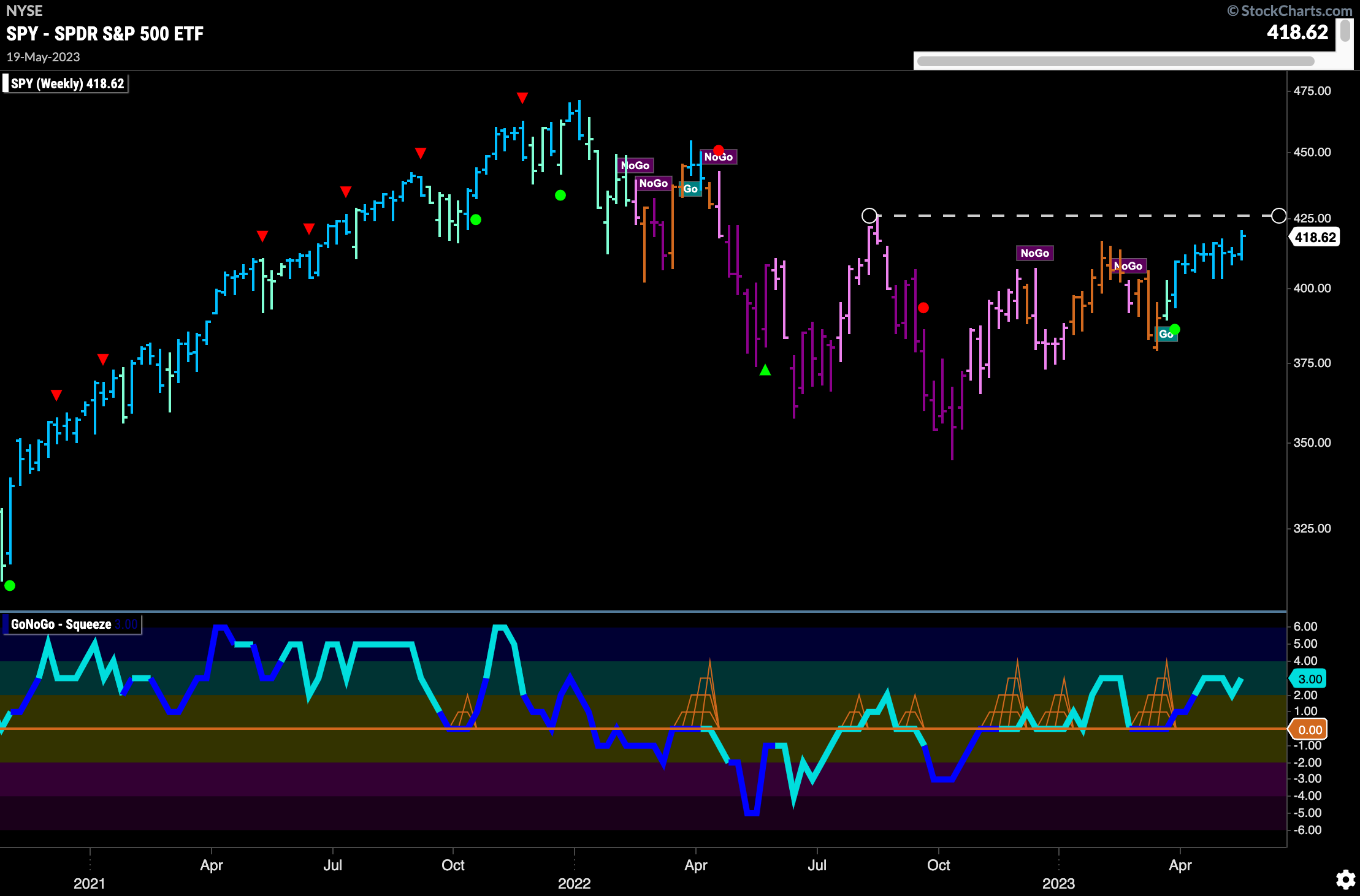This screenshot has width=1360, height=896.
Task: Click the teal Go label near March 2023
Action: coord(1166,334)
